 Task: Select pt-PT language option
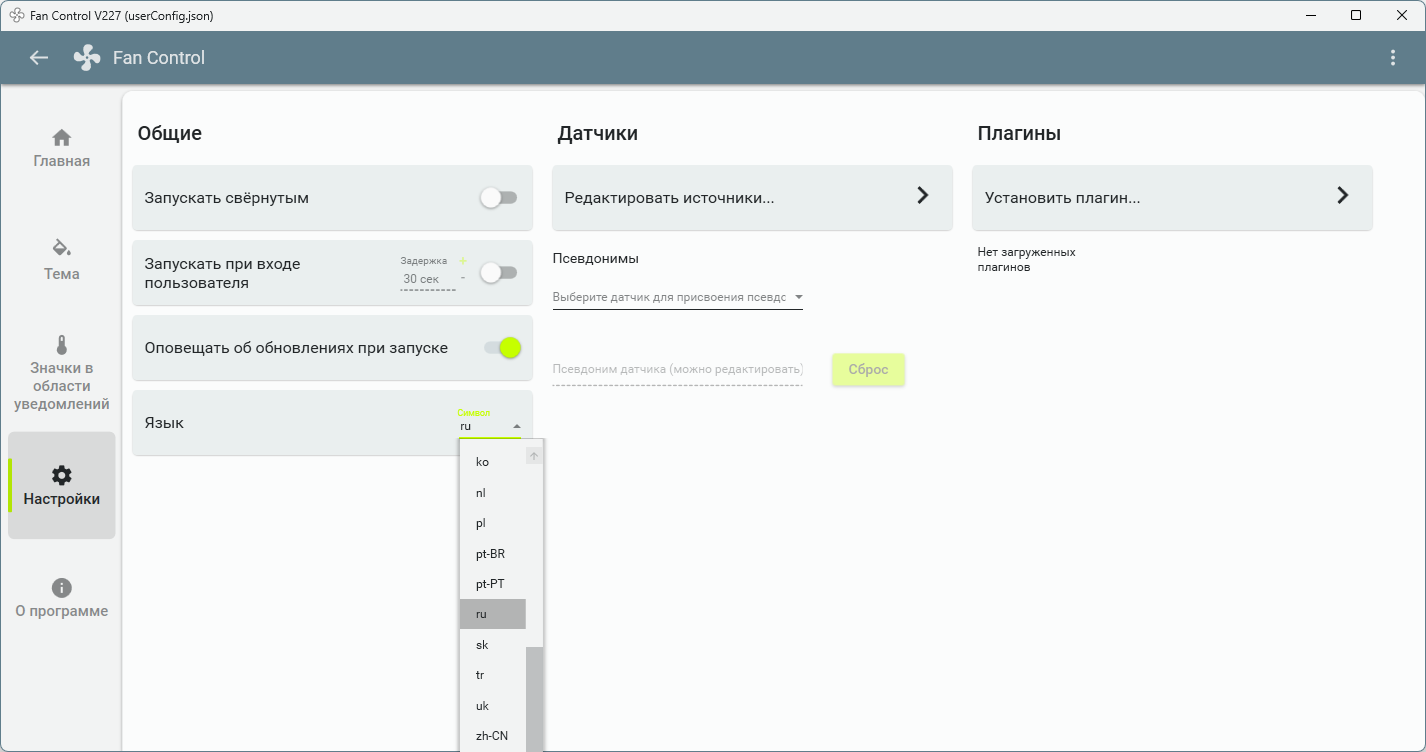click(x=493, y=584)
